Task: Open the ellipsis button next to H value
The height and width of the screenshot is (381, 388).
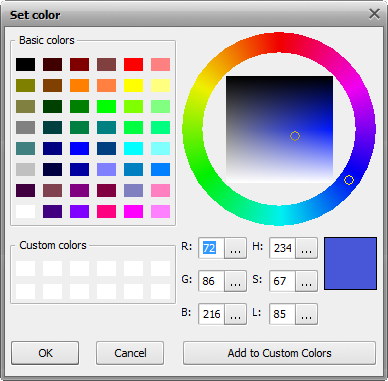Action: click(x=306, y=248)
